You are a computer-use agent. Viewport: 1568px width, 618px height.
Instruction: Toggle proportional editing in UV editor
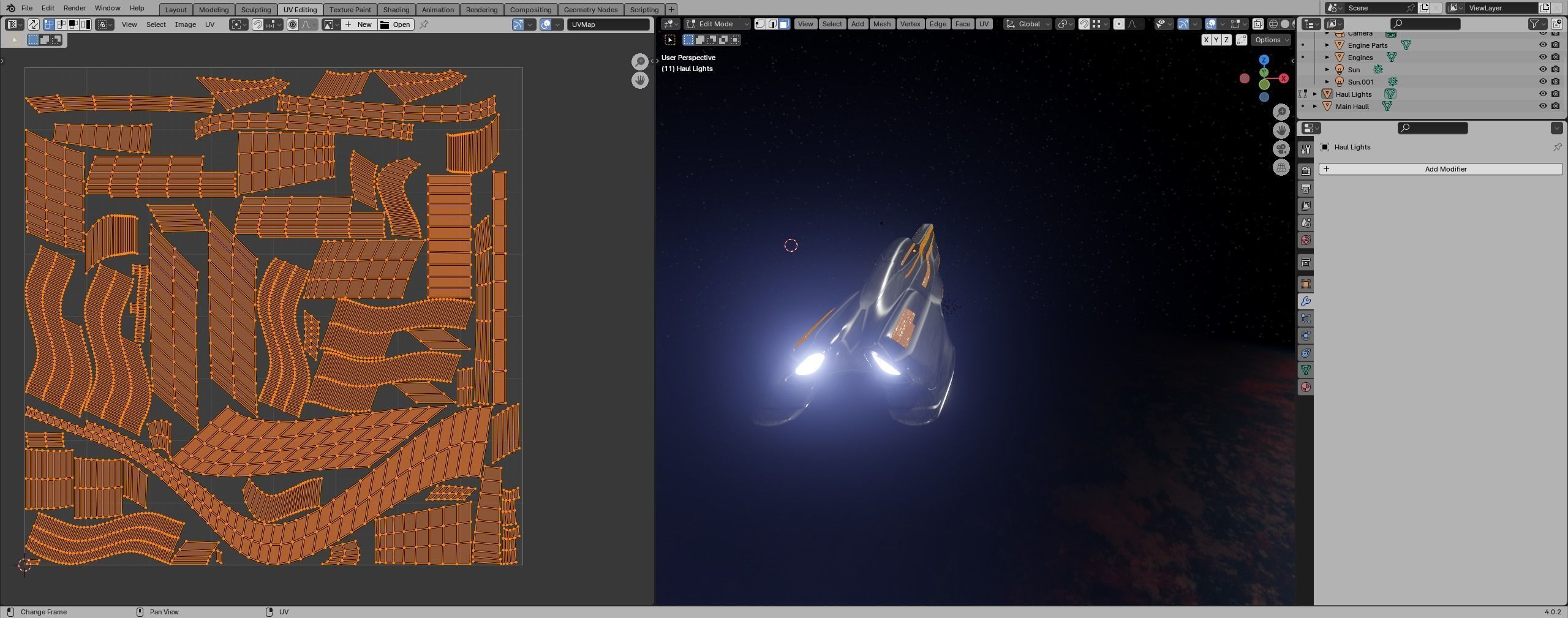[x=293, y=24]
